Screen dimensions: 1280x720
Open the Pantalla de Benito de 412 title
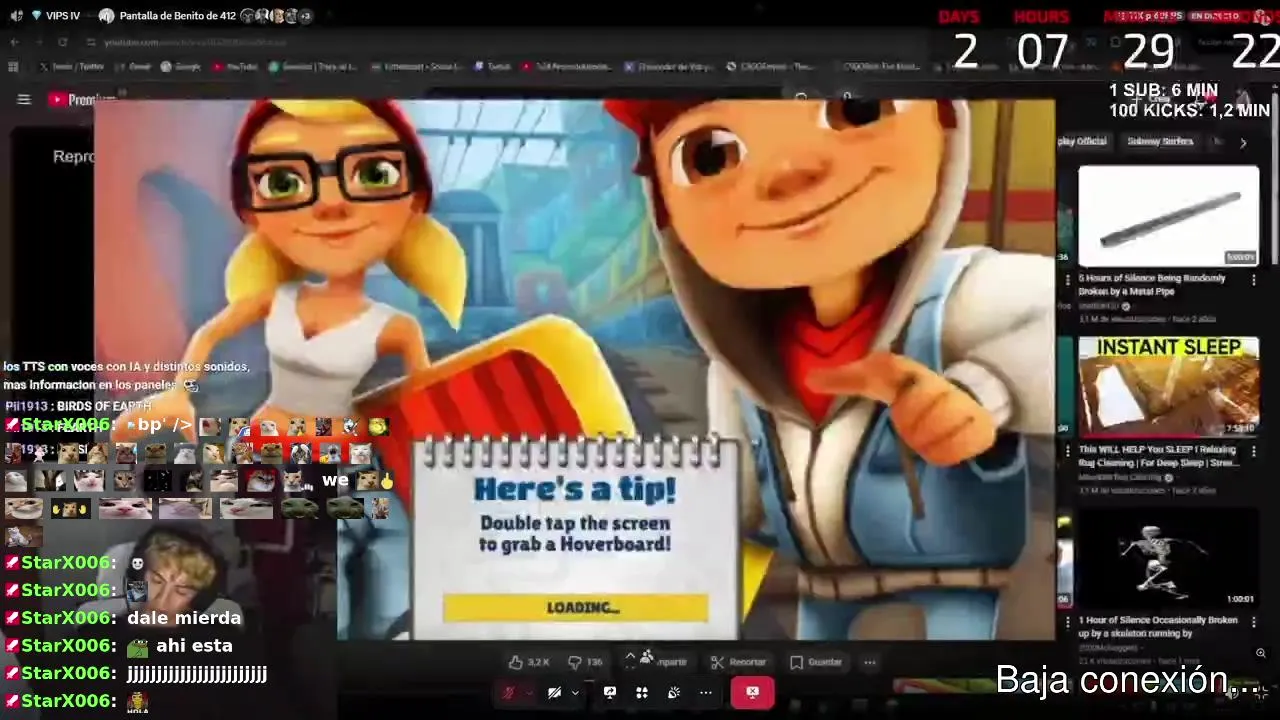(x=178, y=16)
